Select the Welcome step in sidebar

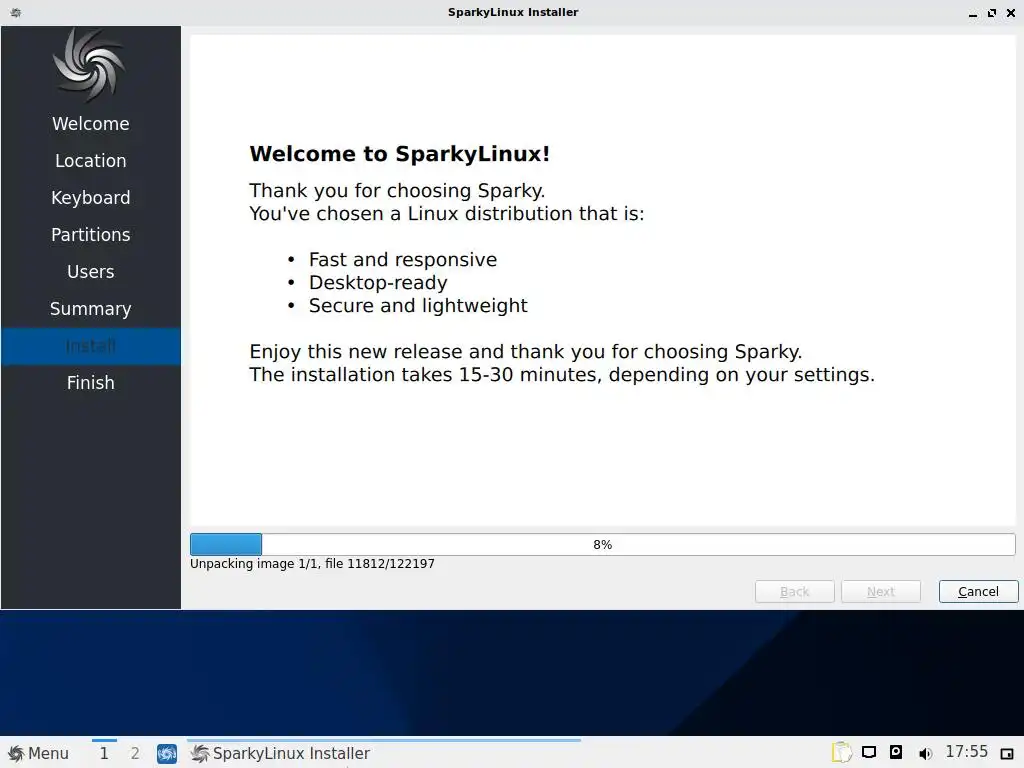click(x=91, y=123)
